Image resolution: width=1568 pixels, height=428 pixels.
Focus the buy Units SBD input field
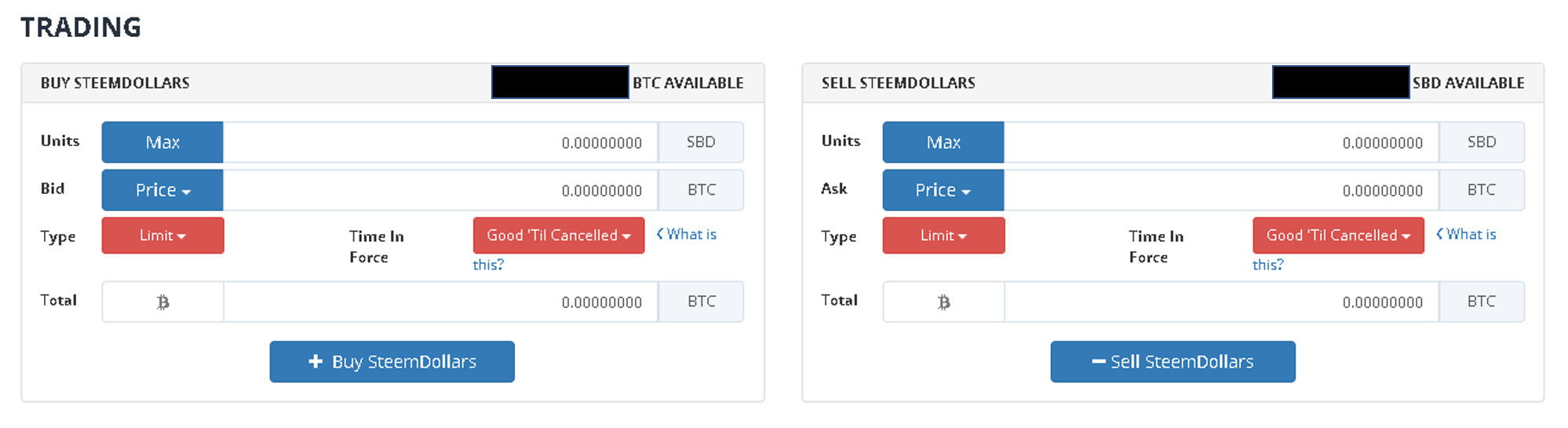point(439,142)
